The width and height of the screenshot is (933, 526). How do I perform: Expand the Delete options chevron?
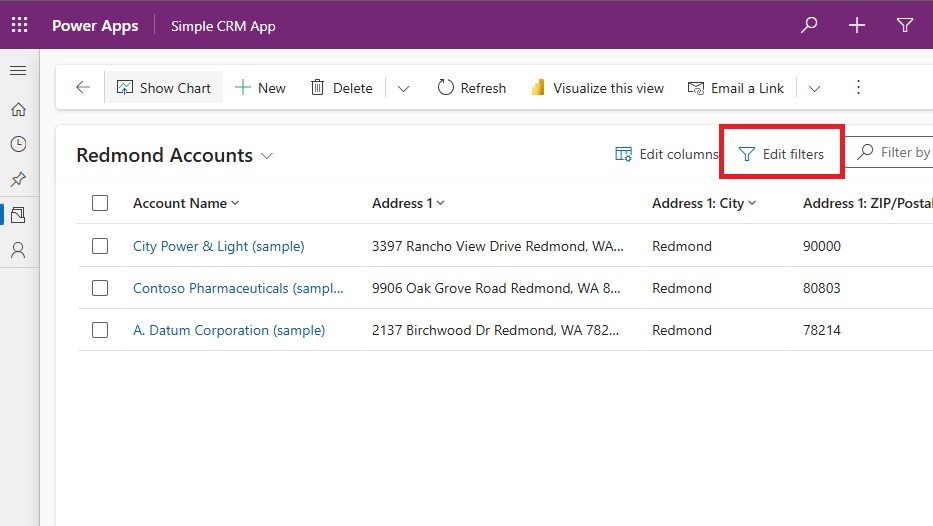(x=403, y=89)
